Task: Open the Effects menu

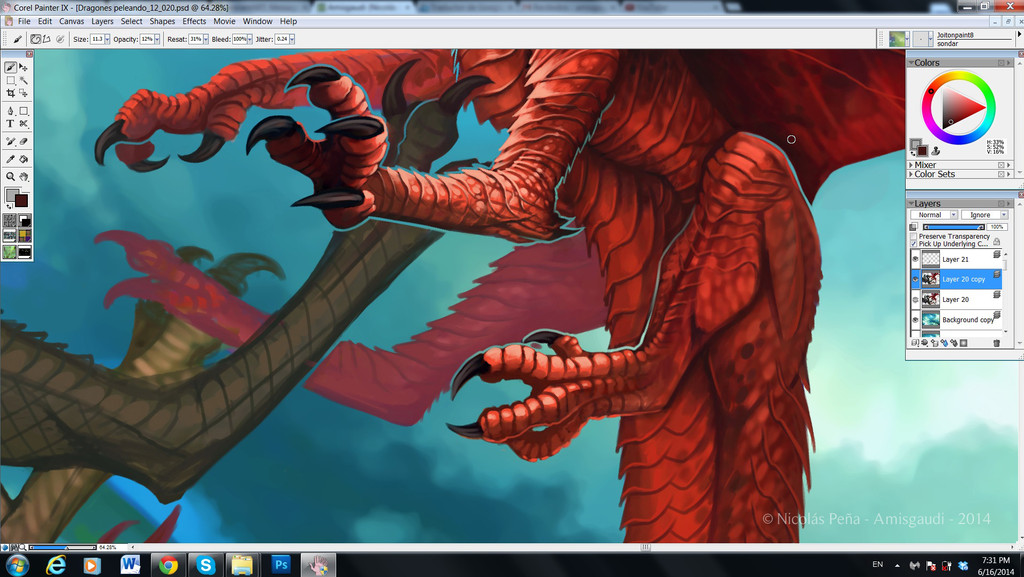Action: point(194,21)
